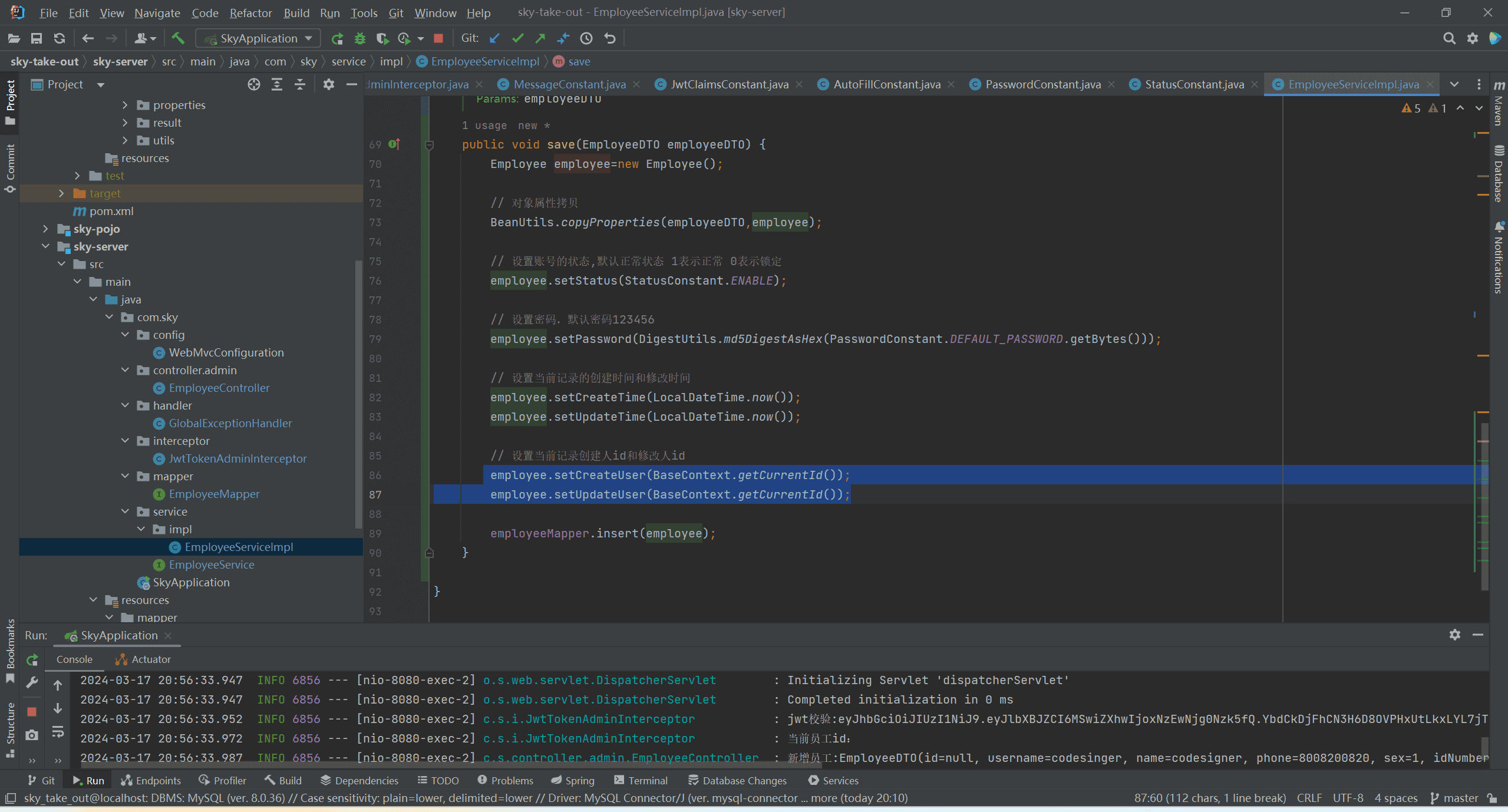Show hidden editor tabs dropdown
This screenshot has height=812, width=1508.
[x=1454, y=85]
